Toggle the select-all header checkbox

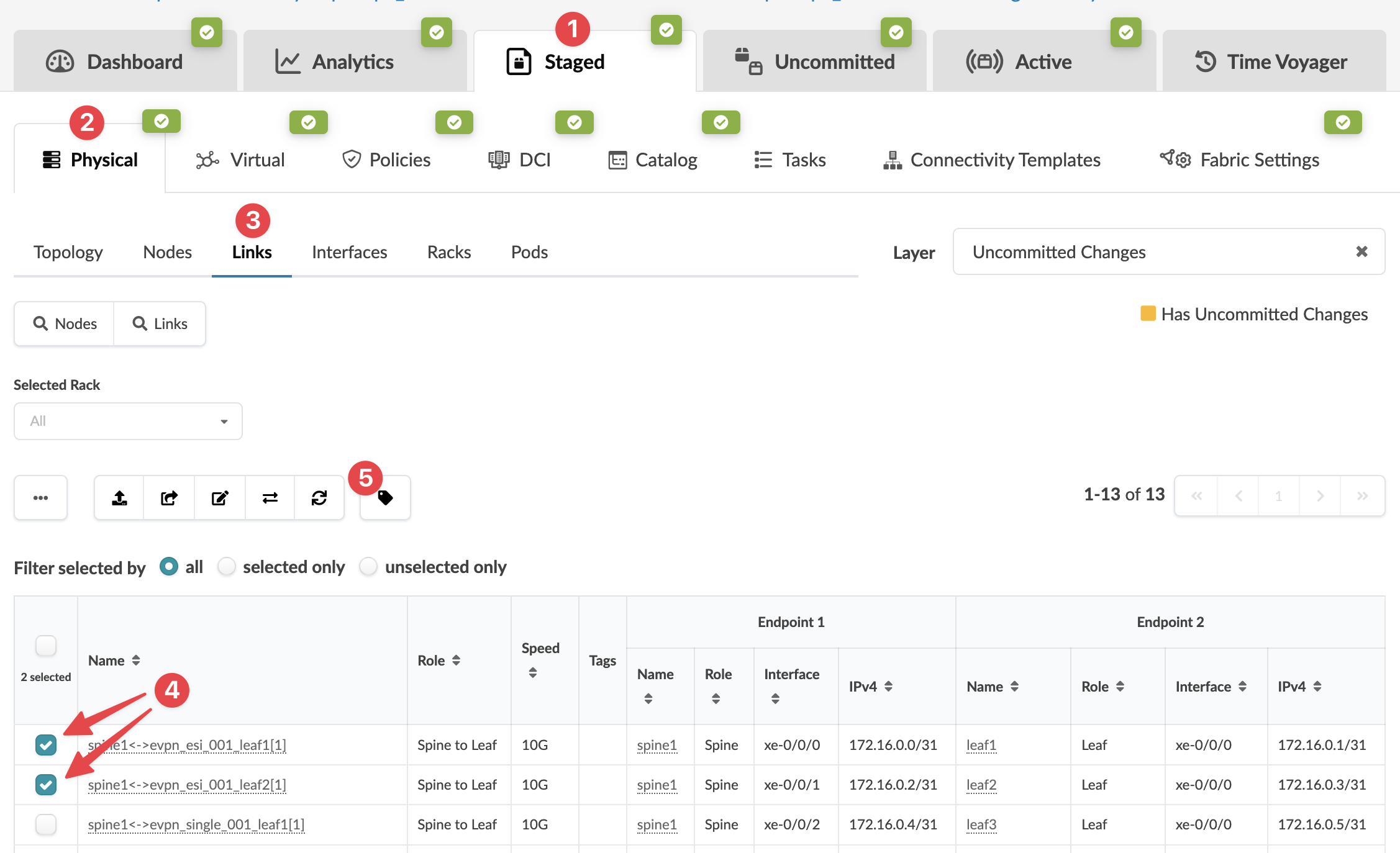46,646
